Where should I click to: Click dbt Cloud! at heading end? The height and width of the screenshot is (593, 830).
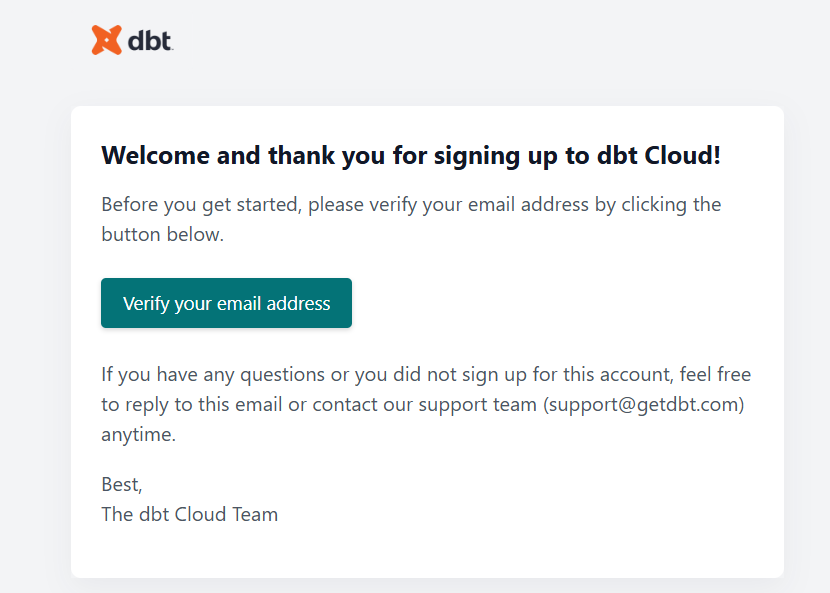[658, 156]
